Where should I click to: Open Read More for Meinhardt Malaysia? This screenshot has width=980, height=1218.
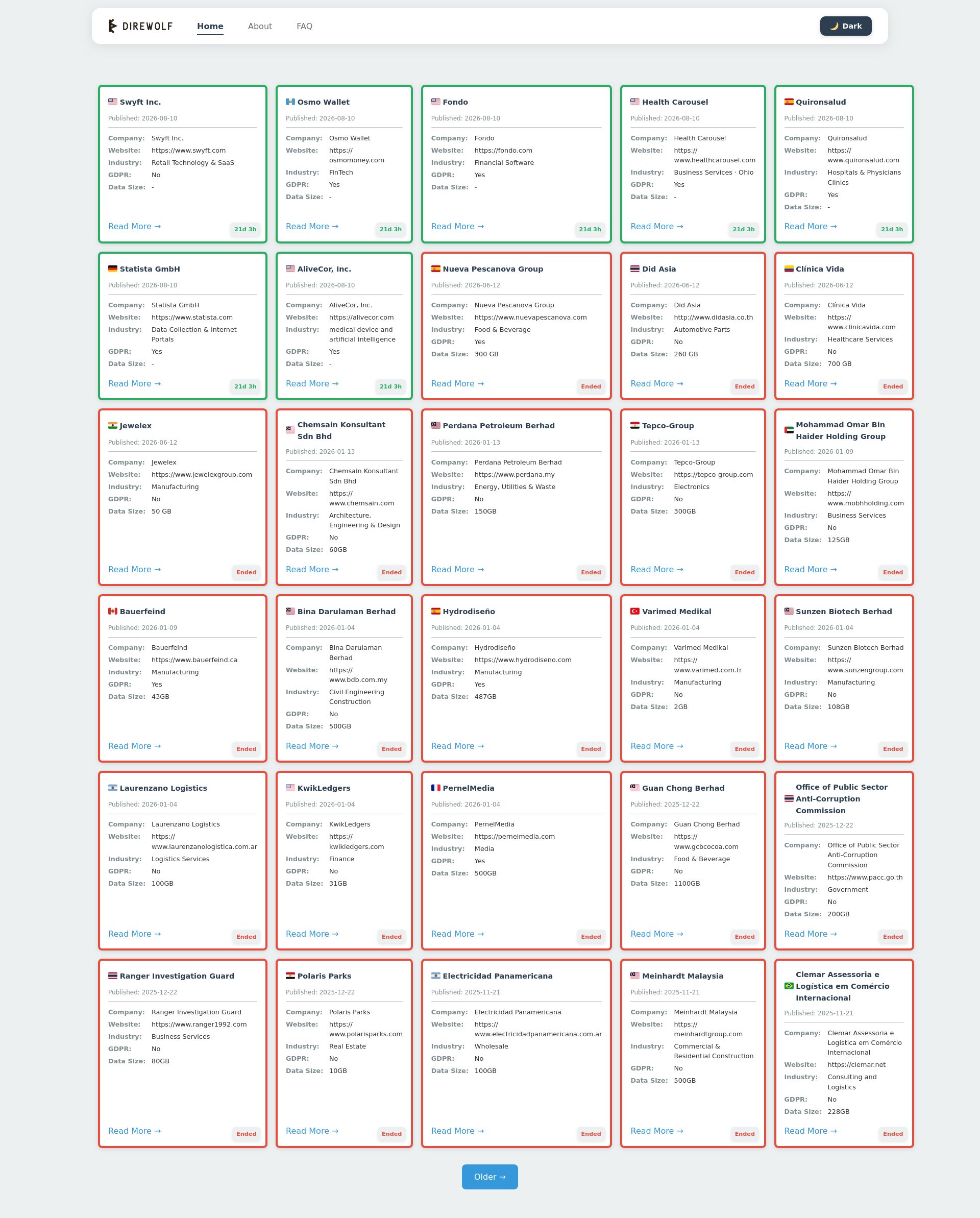[x=656, y=1130]
